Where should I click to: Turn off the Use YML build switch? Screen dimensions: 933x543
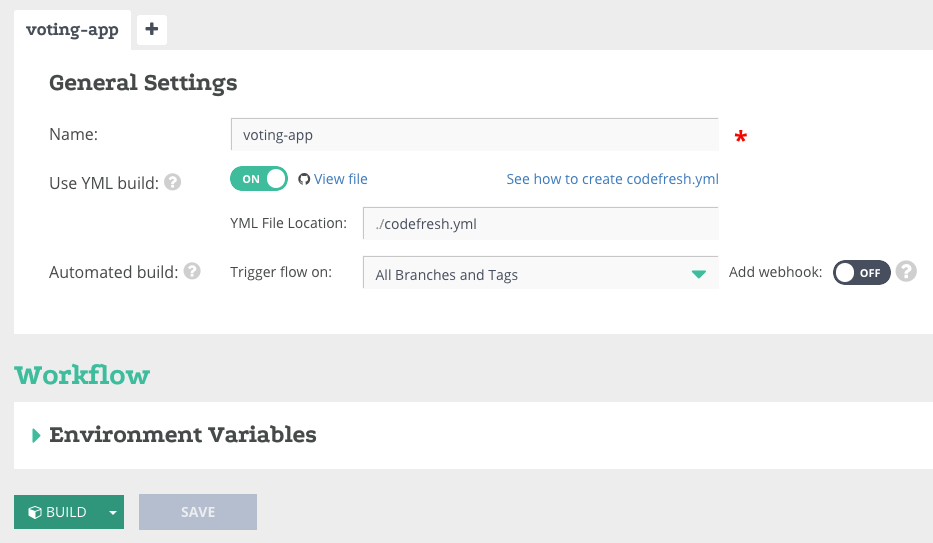[x=258, y=179]
